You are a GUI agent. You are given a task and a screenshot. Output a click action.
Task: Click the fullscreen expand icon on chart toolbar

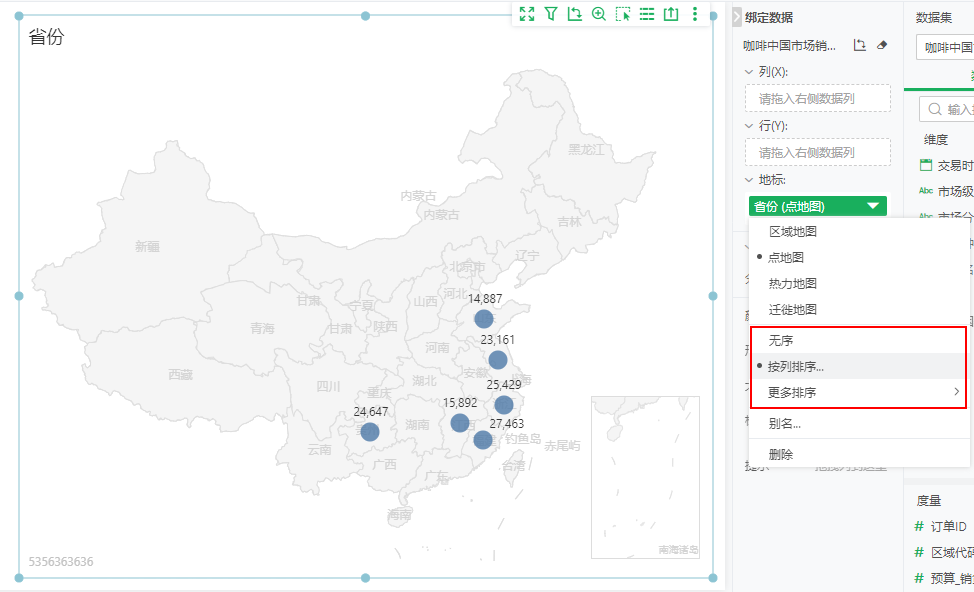[x=527, y=14]
